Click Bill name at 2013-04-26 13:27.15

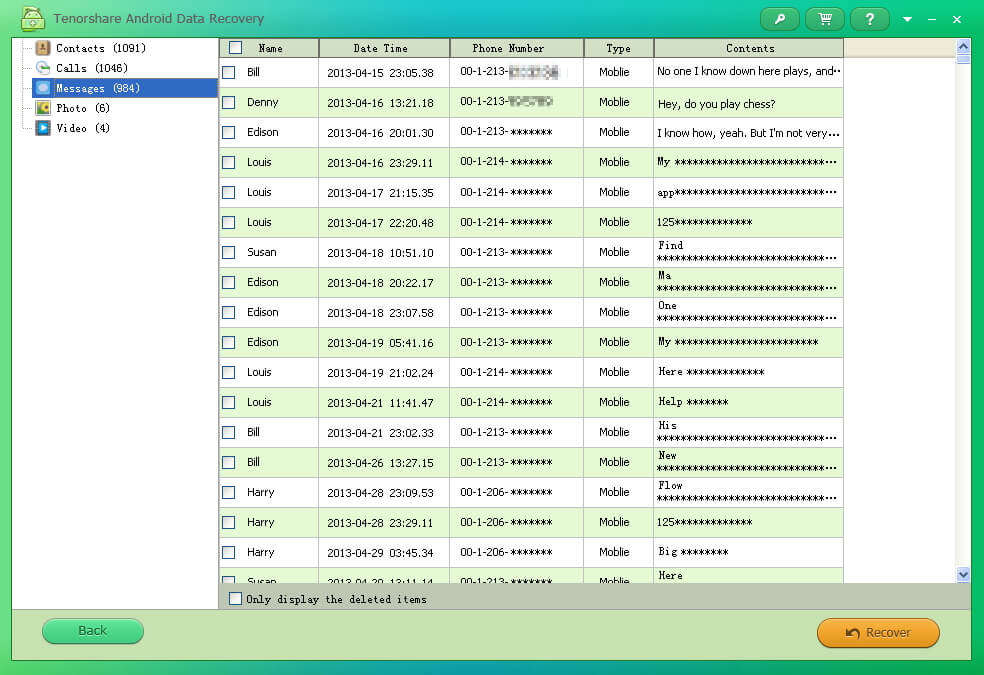254,462
